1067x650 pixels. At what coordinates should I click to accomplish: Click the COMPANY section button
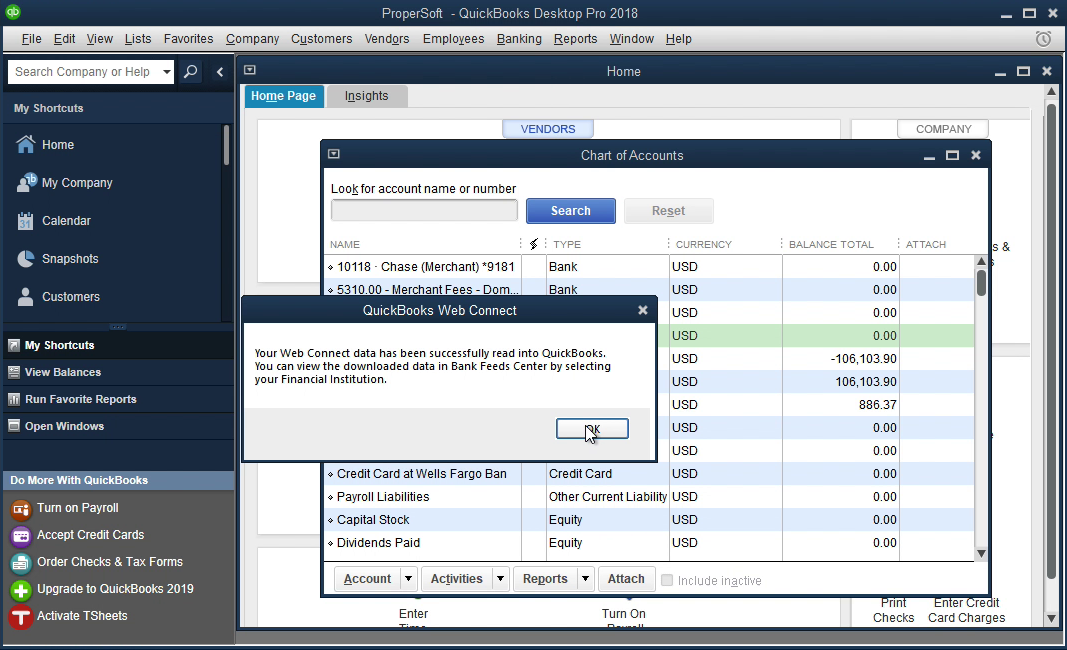(x=943, y=129)
